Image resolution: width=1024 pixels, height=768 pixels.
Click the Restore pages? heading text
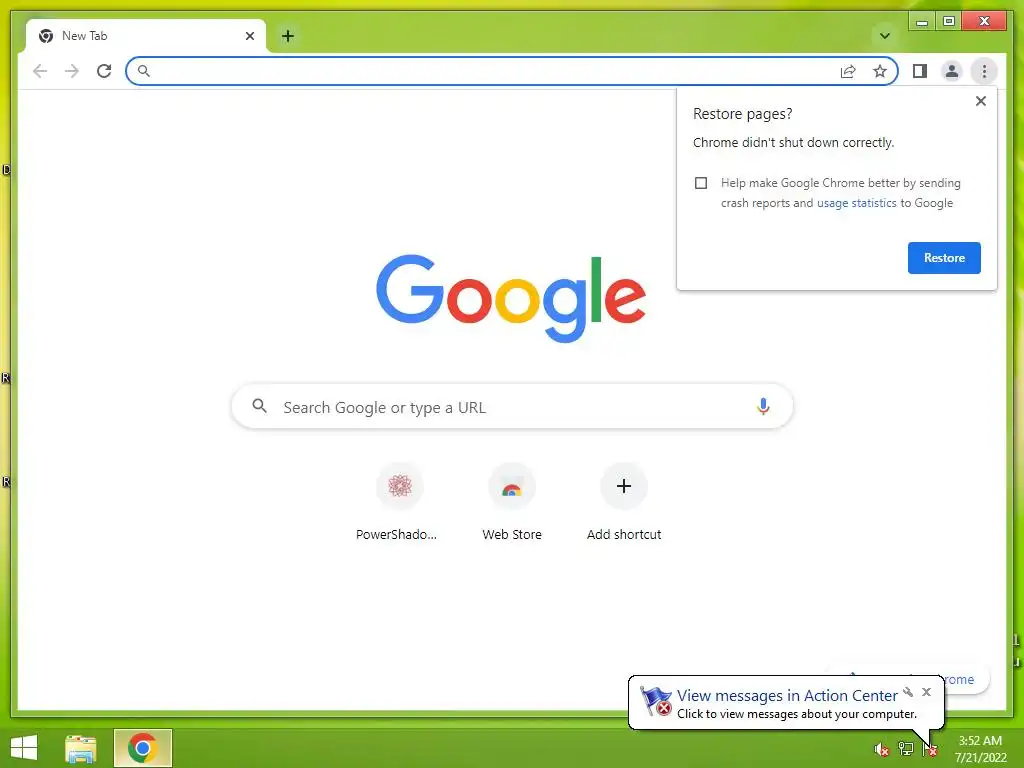pyautogui.click(x=743, y=114)
